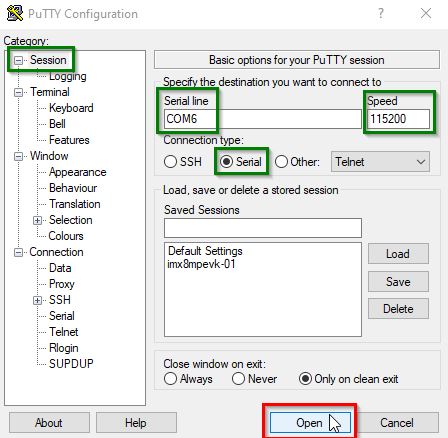Open the Proxy category

[x=62, y=284]
